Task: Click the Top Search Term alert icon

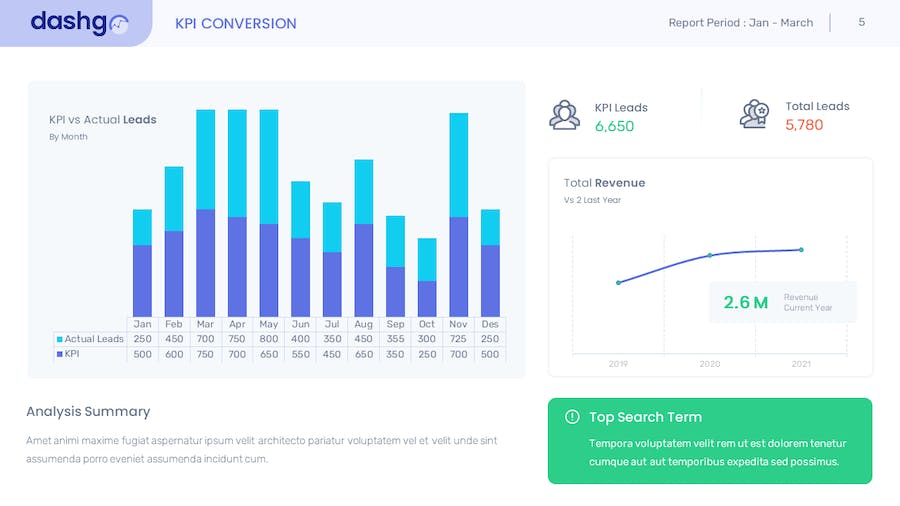Action: coord(572,417)
